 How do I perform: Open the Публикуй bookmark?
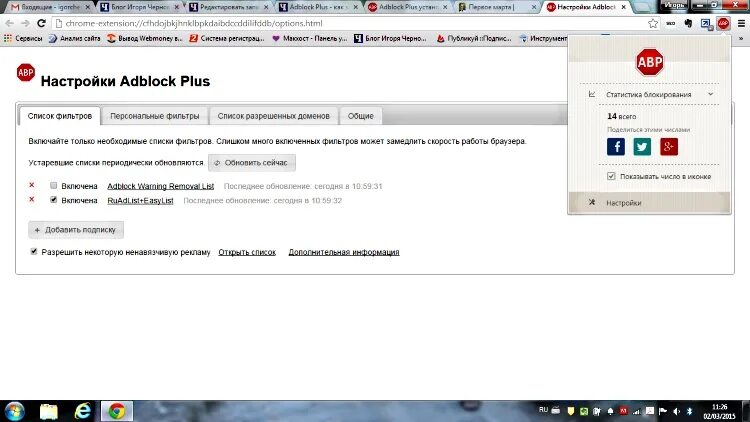(x=474, y=38)
